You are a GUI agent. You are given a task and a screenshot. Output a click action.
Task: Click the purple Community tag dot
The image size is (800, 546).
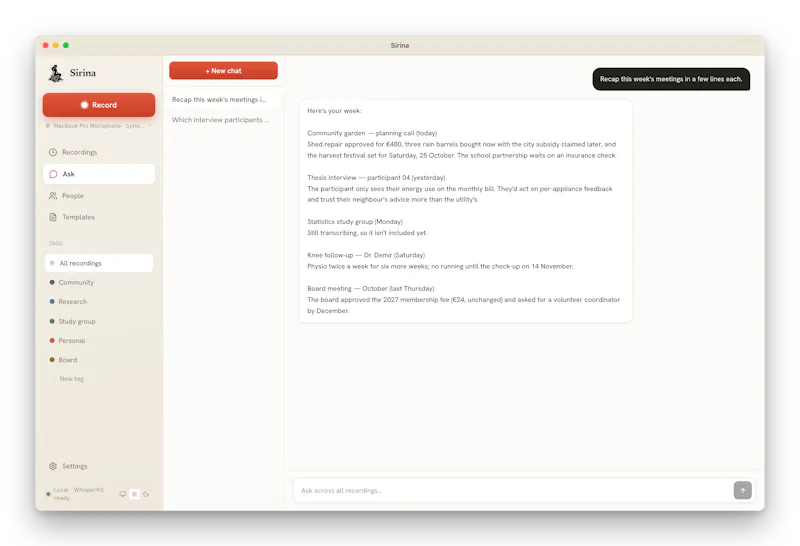click(52, 282)
